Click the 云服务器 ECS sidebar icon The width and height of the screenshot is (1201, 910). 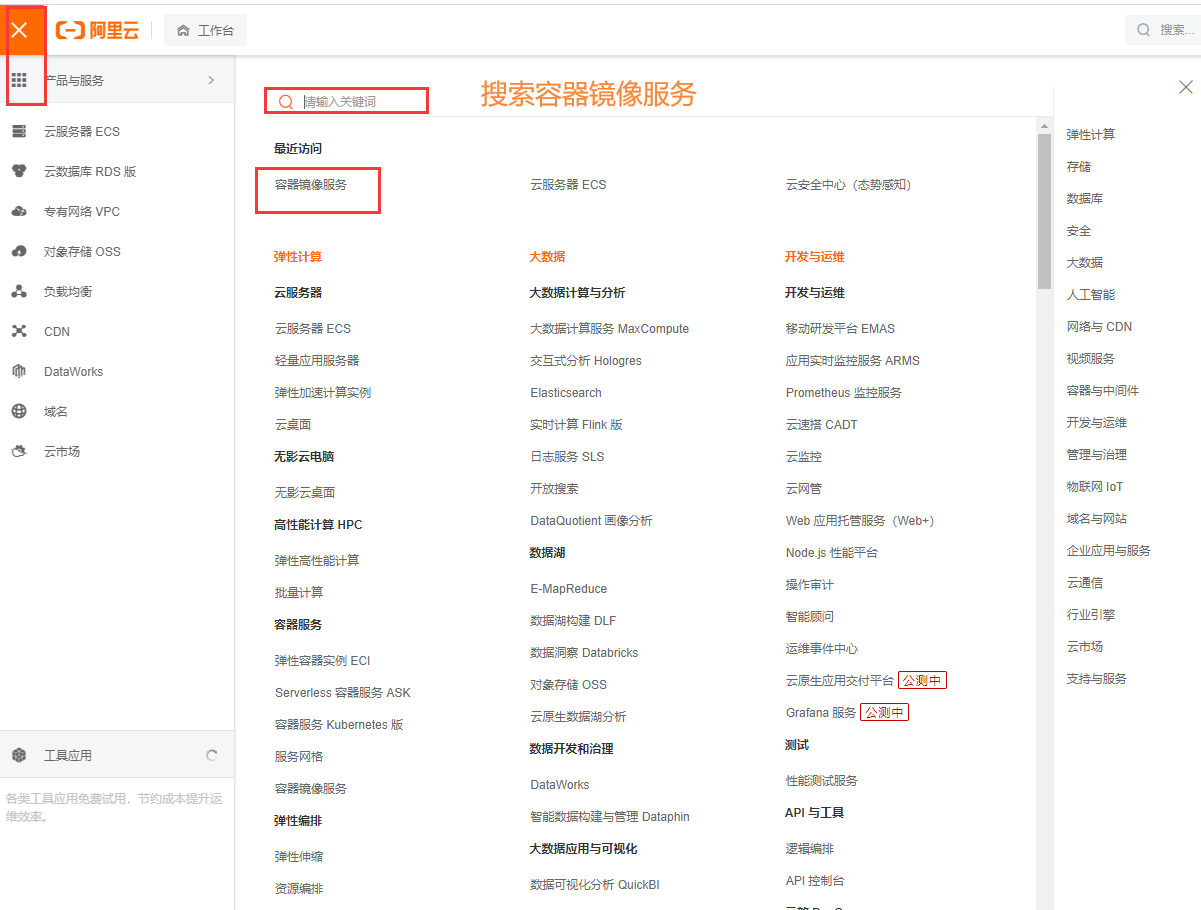click(x=19, y=131)
